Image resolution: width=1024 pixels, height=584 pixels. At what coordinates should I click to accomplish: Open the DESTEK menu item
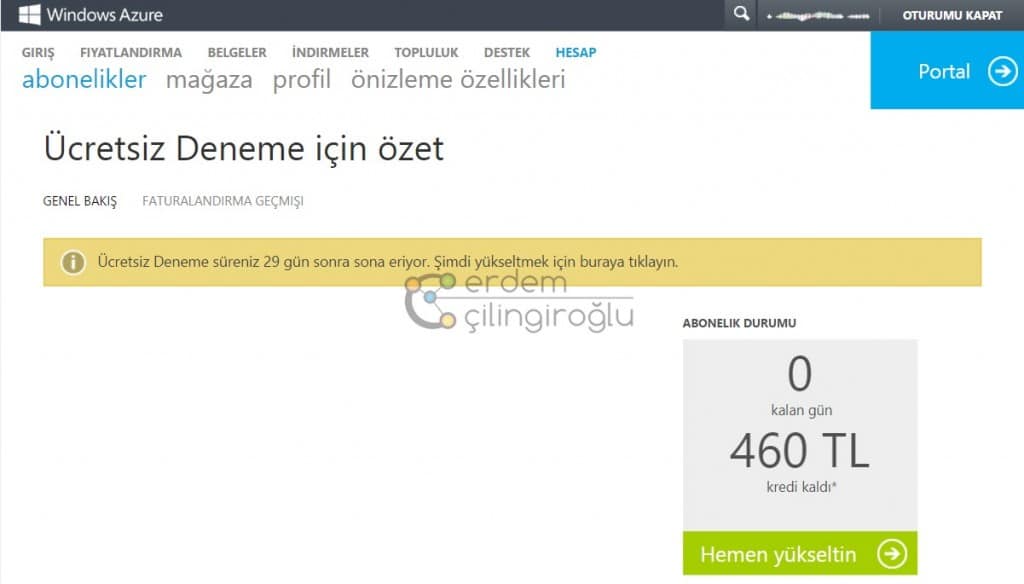click(x=507, y=52)
